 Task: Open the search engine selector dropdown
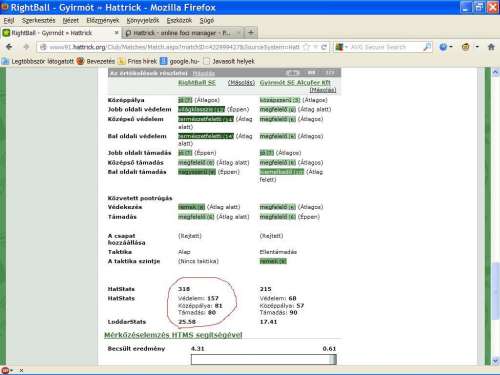pos(341,47)
